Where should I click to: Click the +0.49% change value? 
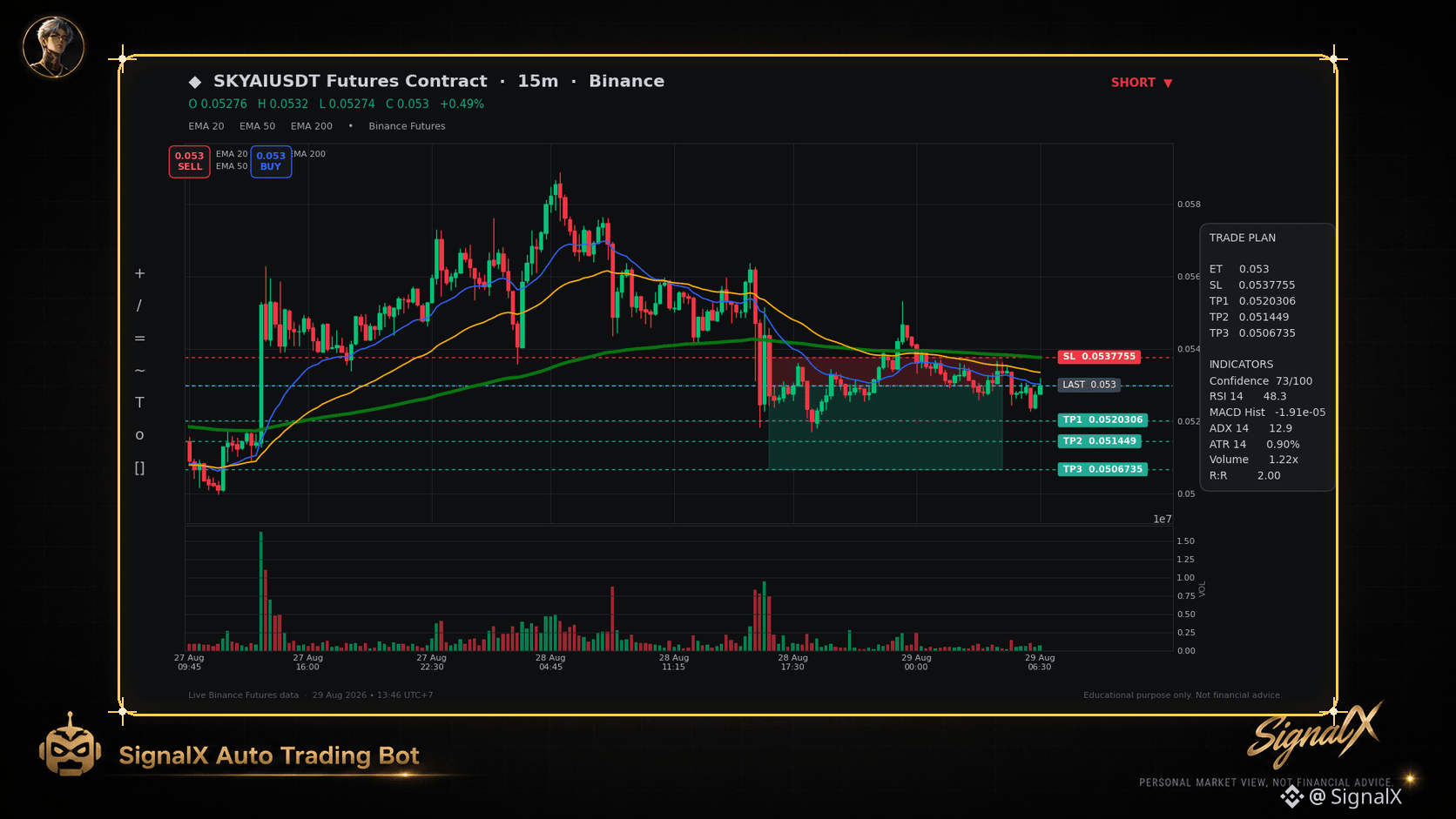(x=462, y=104)
